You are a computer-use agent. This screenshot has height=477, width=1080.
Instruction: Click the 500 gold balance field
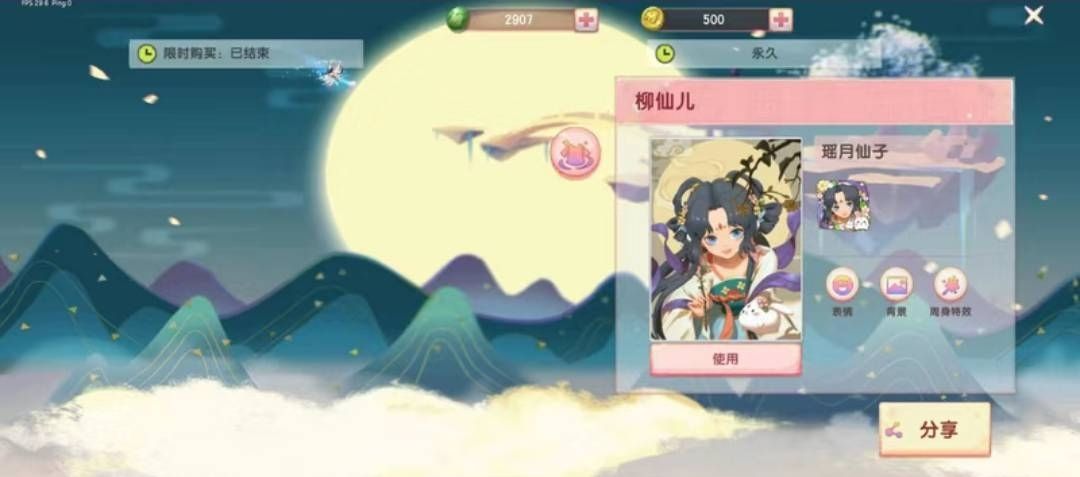click(x=715, y=20)
